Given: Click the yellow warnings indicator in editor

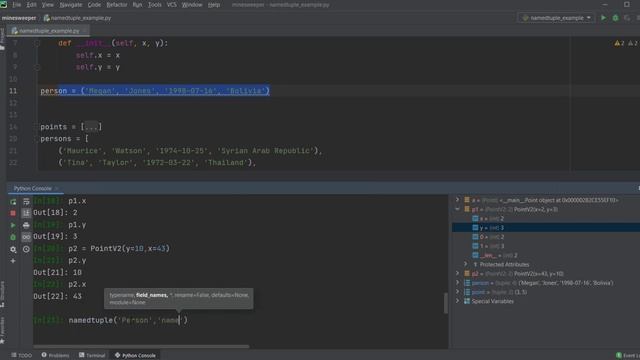Looking at the screenshot, I should tap(619, 43).
